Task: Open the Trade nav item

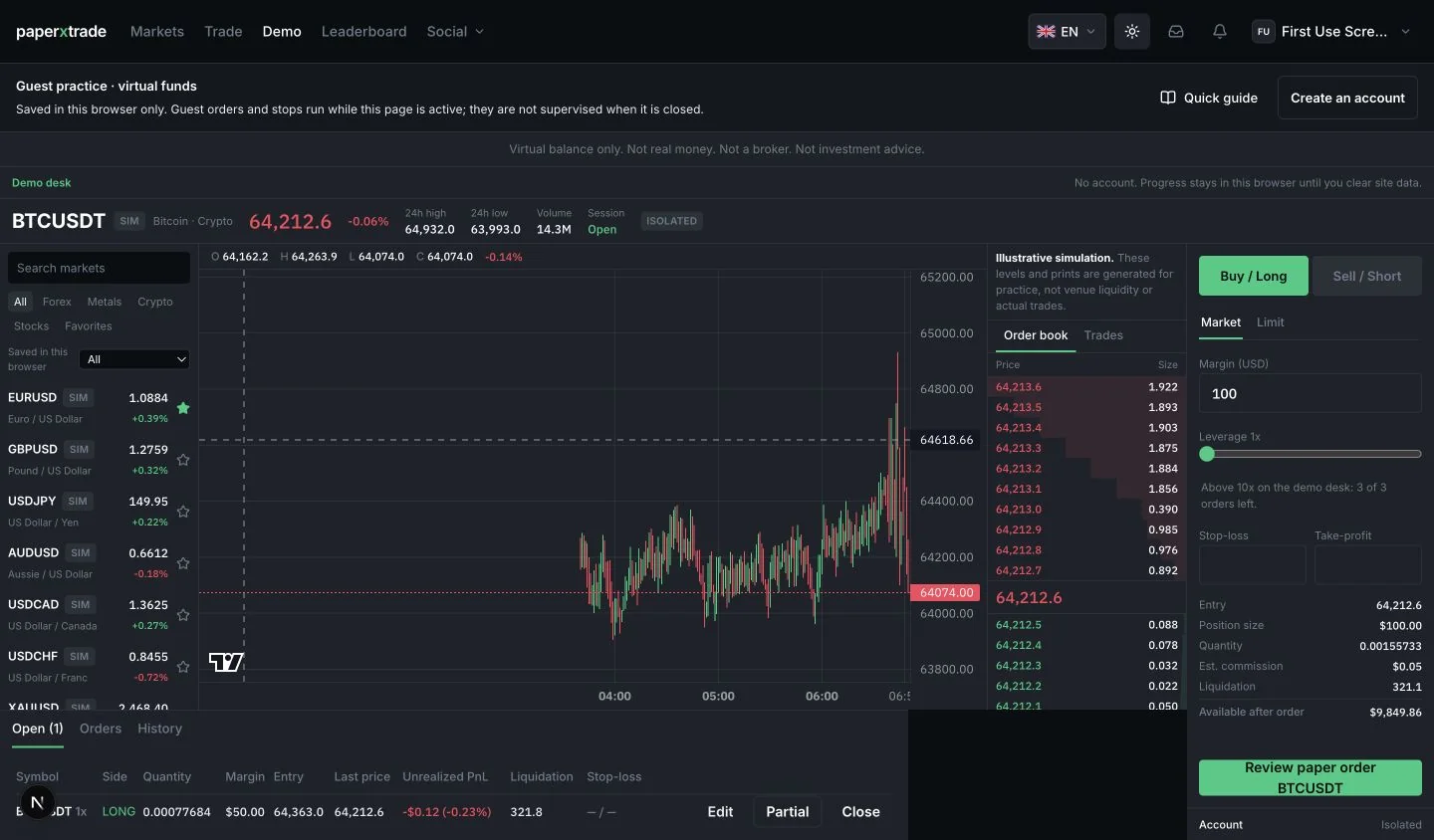Action: [x=223, y=32]
